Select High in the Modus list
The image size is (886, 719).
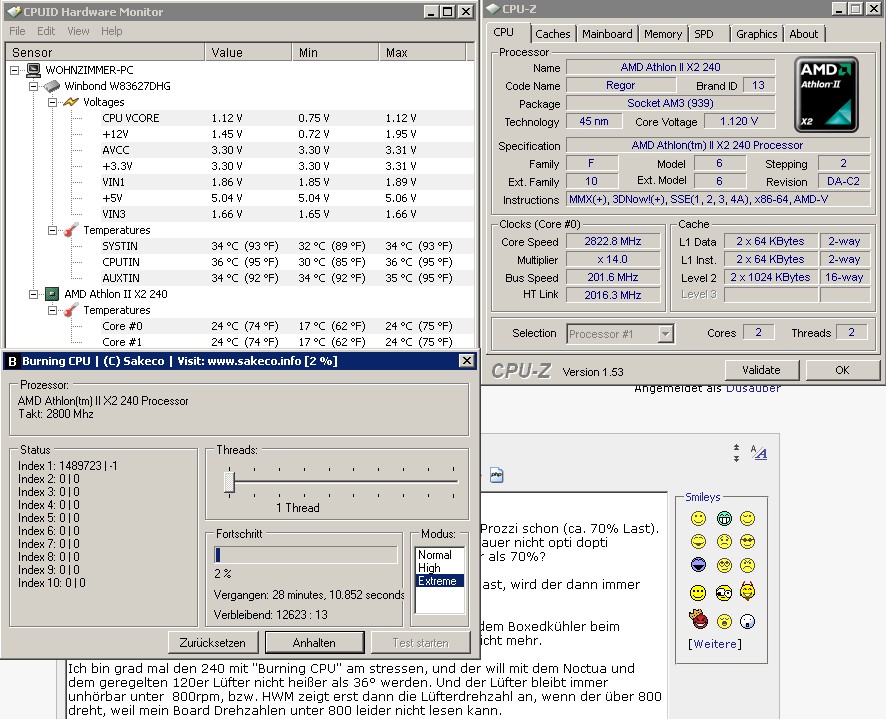tap(429, 568)
